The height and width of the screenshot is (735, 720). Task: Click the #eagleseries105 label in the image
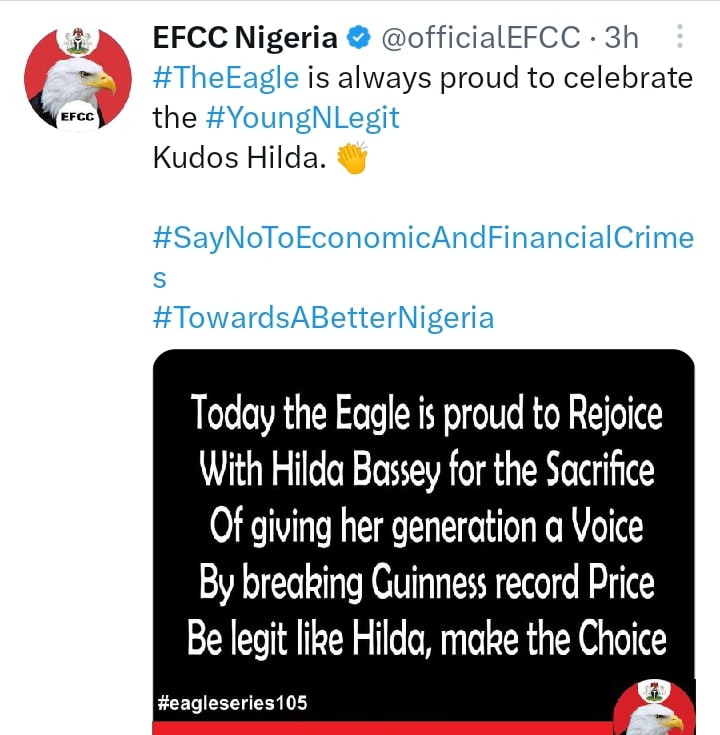point(233,703)
